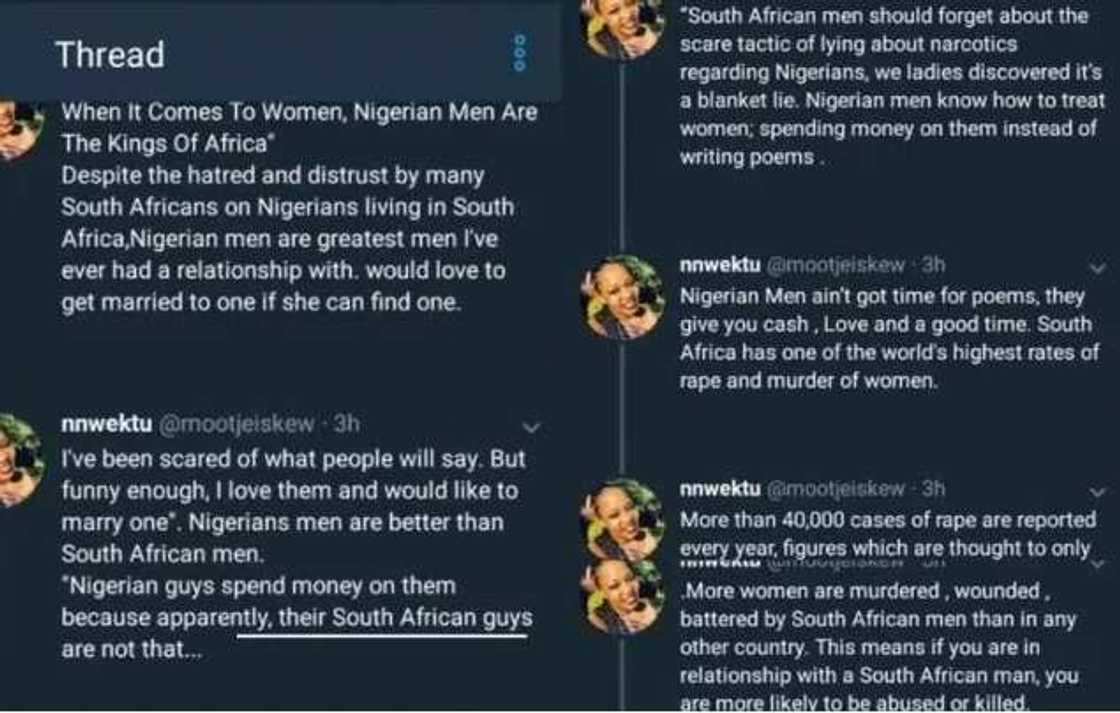Open the three-dot overflow menu in Thread header

click(x=519, y=52)
